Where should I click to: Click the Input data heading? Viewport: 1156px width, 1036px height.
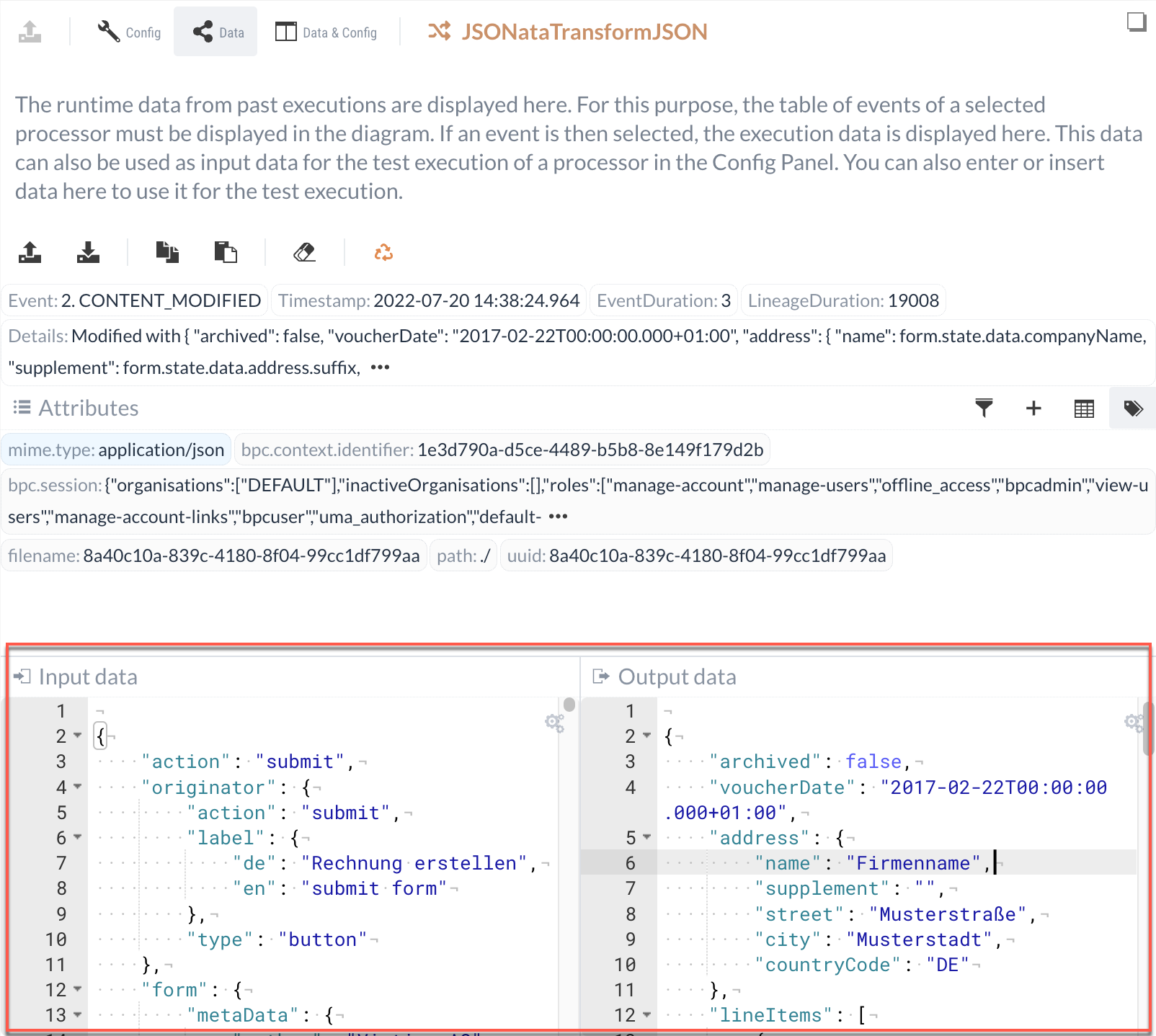pos(88,676)
